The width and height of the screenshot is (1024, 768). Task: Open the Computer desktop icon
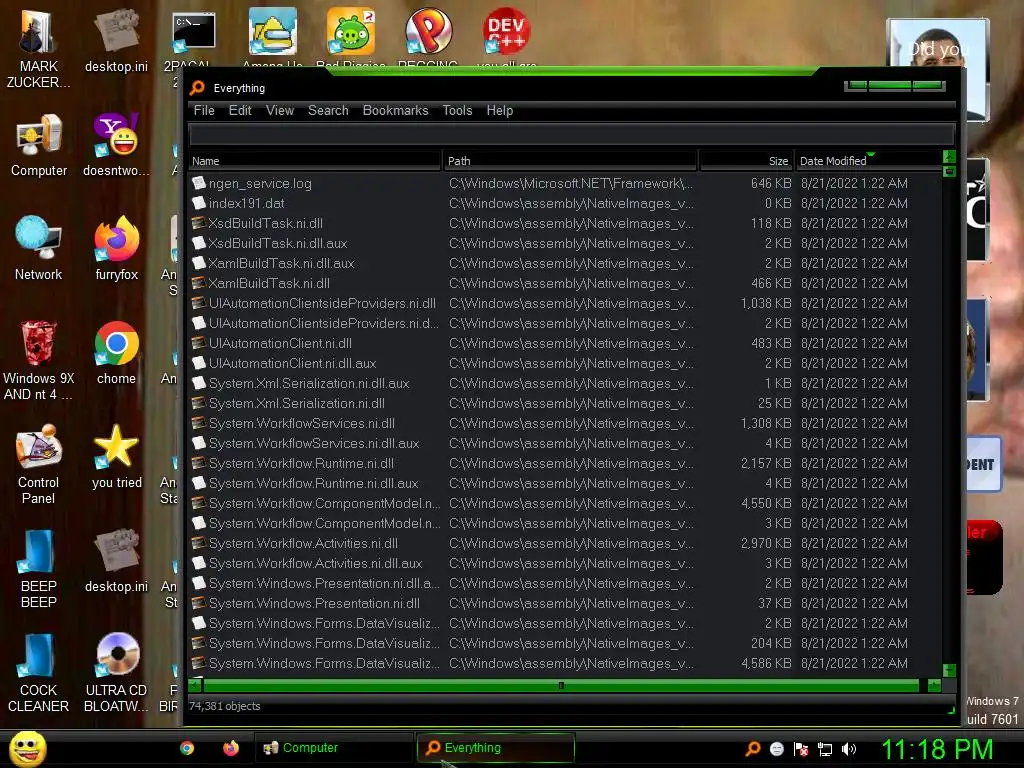tap(39, 146)
